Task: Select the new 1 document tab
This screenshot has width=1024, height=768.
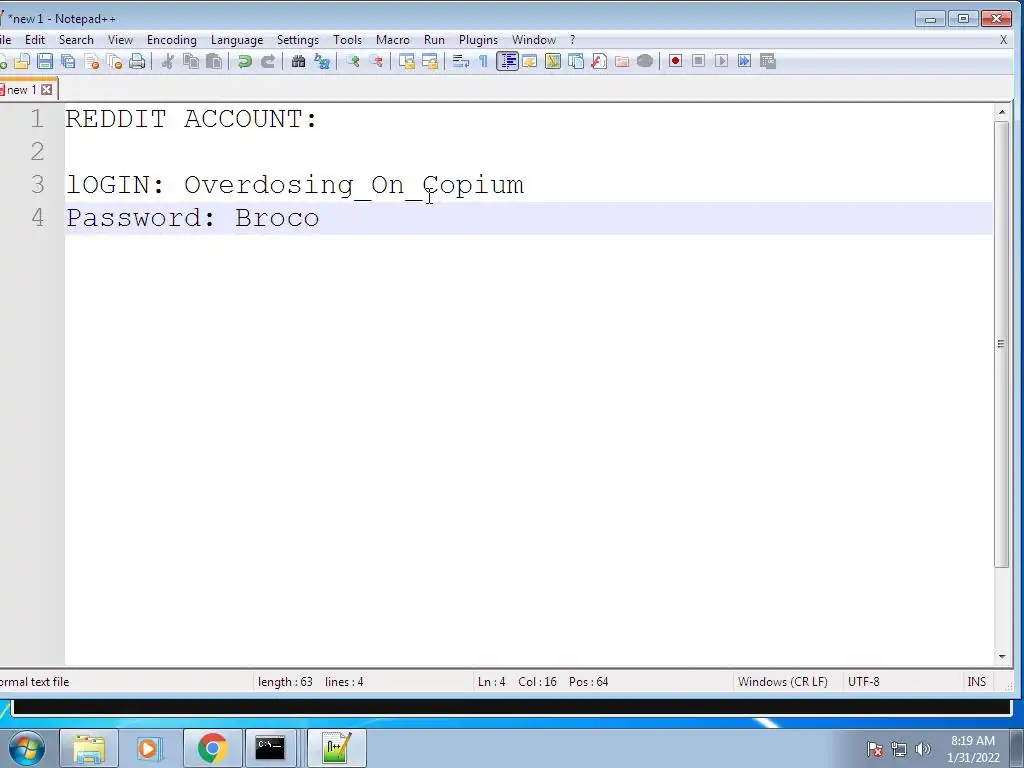Action: [x=20, y=89]
